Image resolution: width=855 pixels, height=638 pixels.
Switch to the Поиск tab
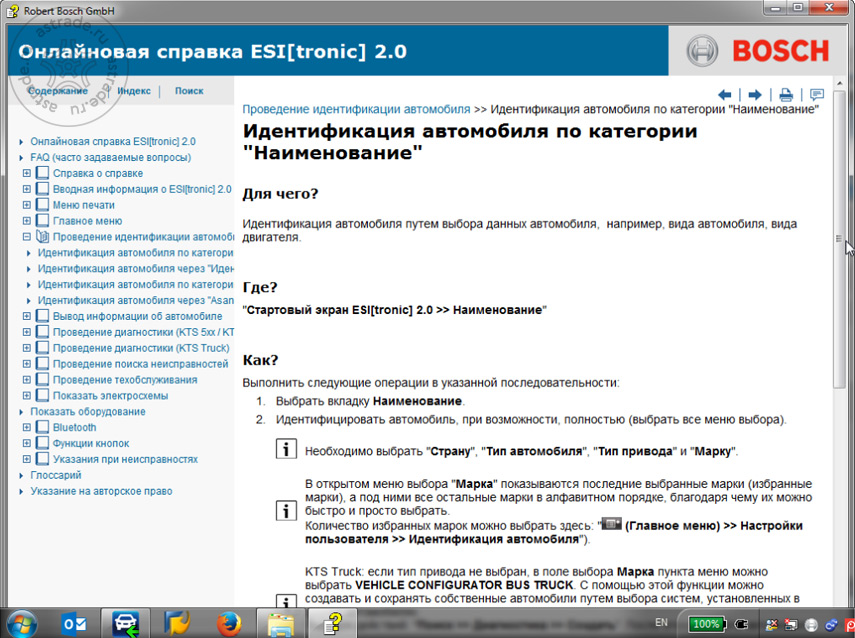(x=189, y=91)
